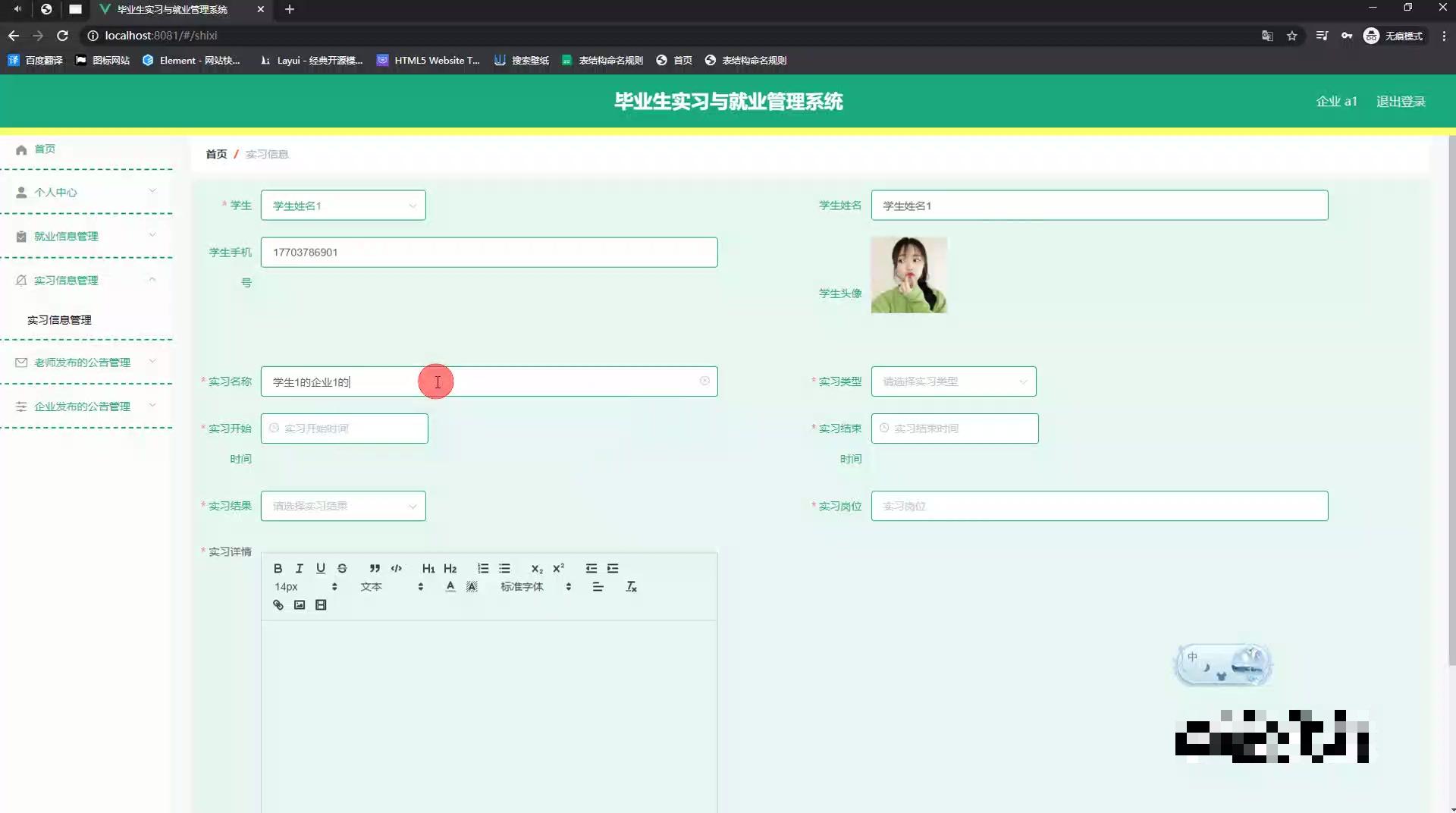
Task: Expand the 就业信息管理 sidebar menu
Action: click(x=86, y=236)
